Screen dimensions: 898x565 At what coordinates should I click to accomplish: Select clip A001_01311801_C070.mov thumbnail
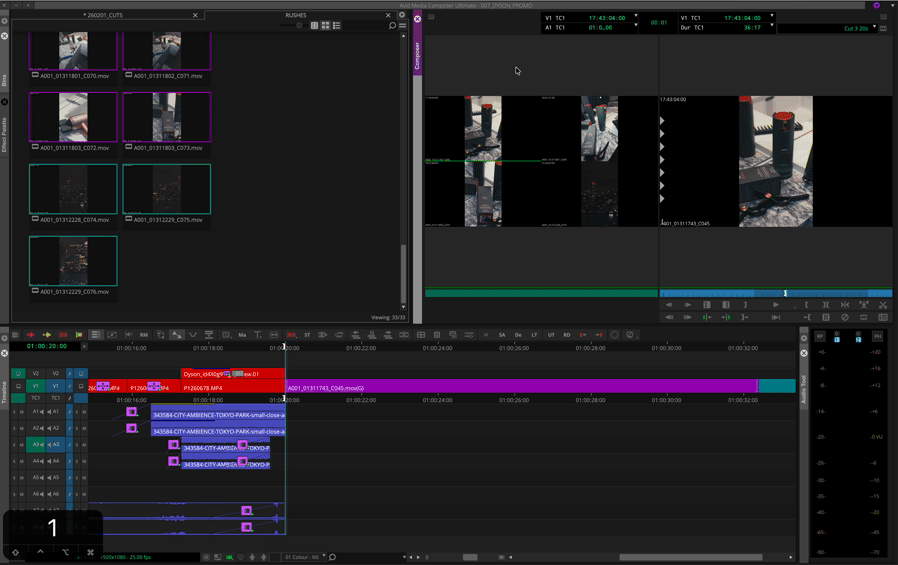pos(73,50)
